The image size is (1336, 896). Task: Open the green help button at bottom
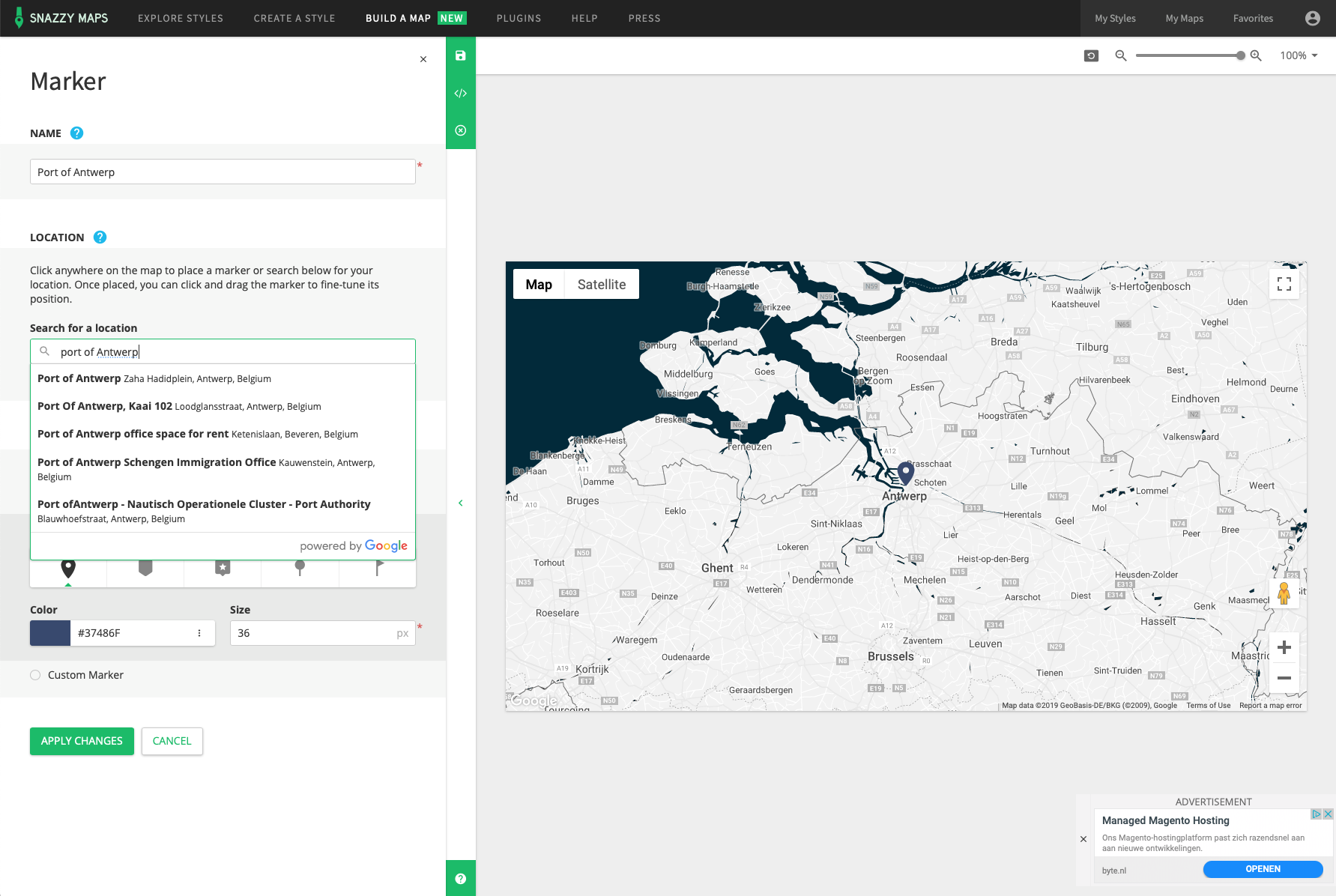coord(461,879)
